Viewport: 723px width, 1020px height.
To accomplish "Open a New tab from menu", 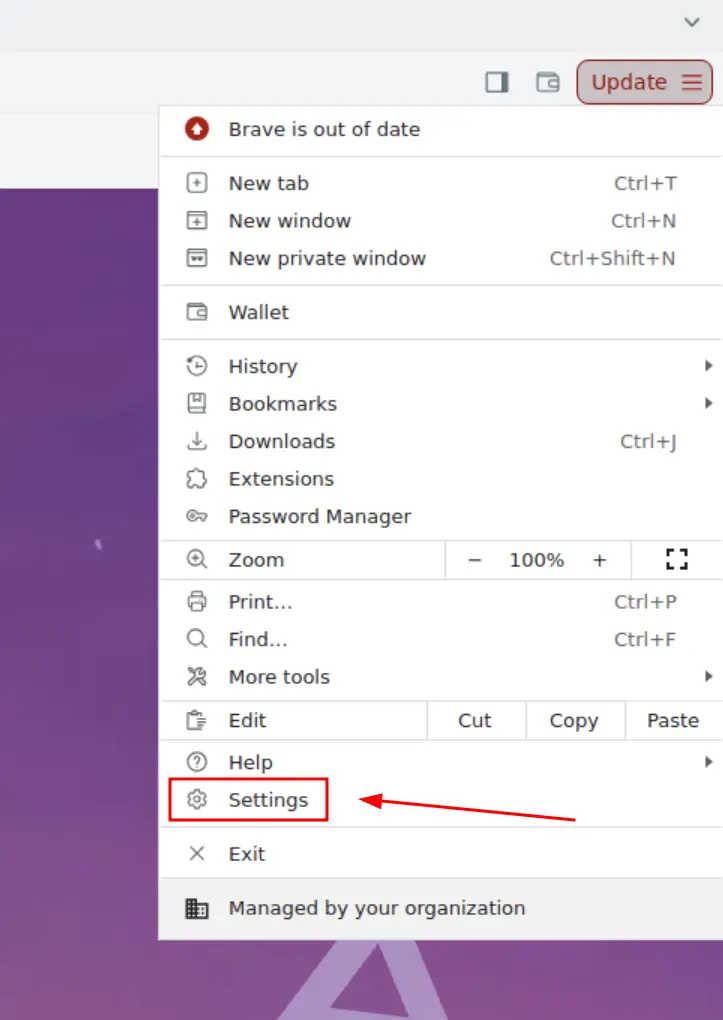I will 441,183.
